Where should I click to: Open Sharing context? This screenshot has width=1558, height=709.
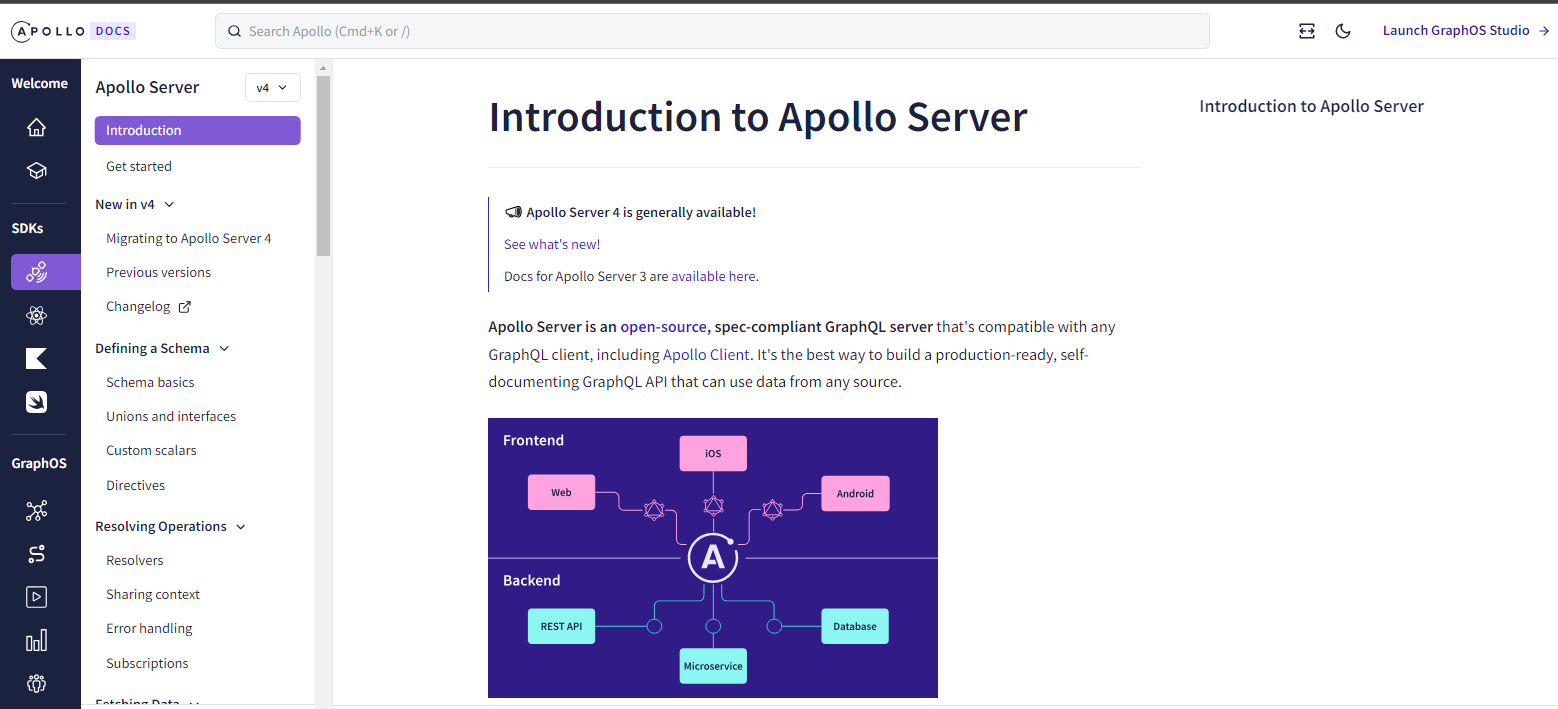(153, 594)
